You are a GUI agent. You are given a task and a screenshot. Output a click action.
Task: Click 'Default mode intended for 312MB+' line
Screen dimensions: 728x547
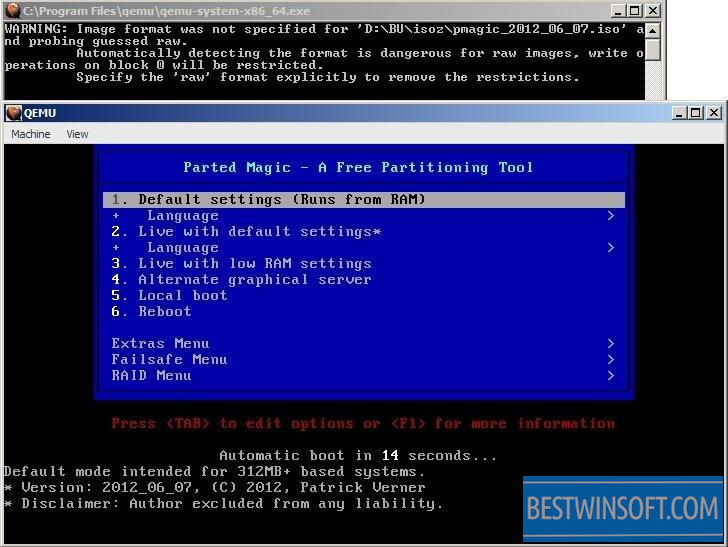[x=214, y=472]
